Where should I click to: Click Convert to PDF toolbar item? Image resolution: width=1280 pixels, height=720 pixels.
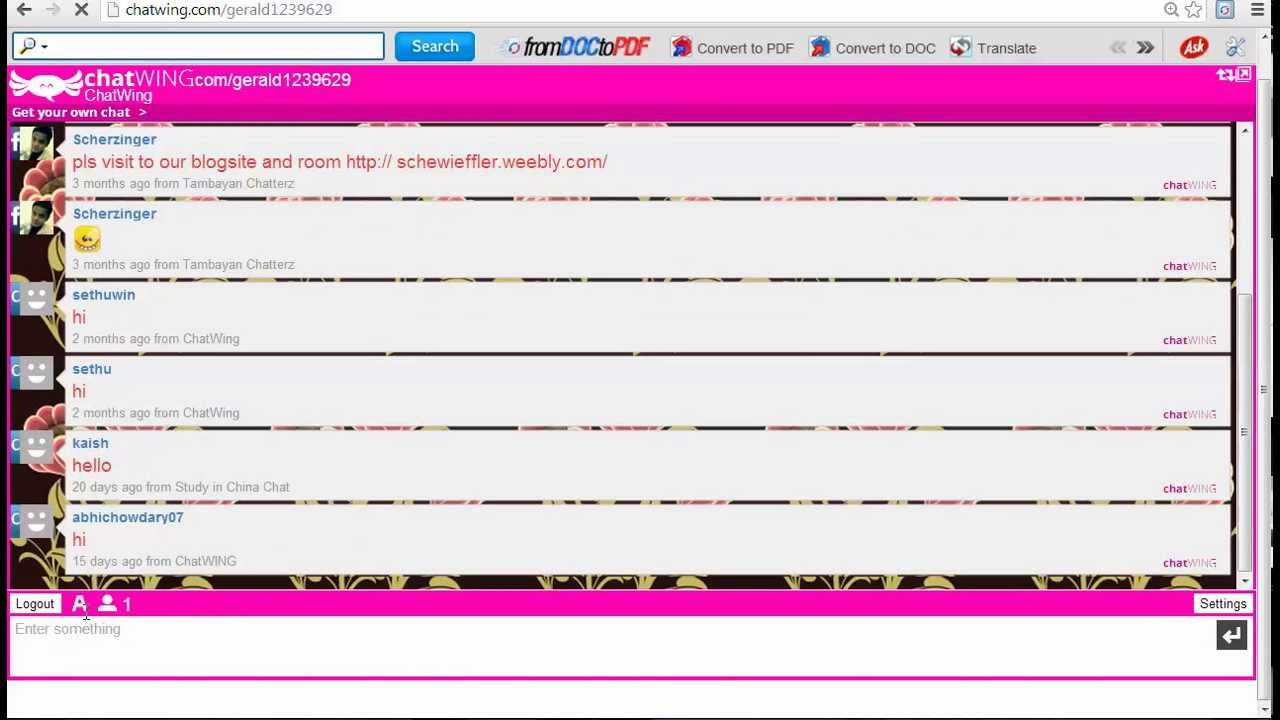(x=733, y=48)
